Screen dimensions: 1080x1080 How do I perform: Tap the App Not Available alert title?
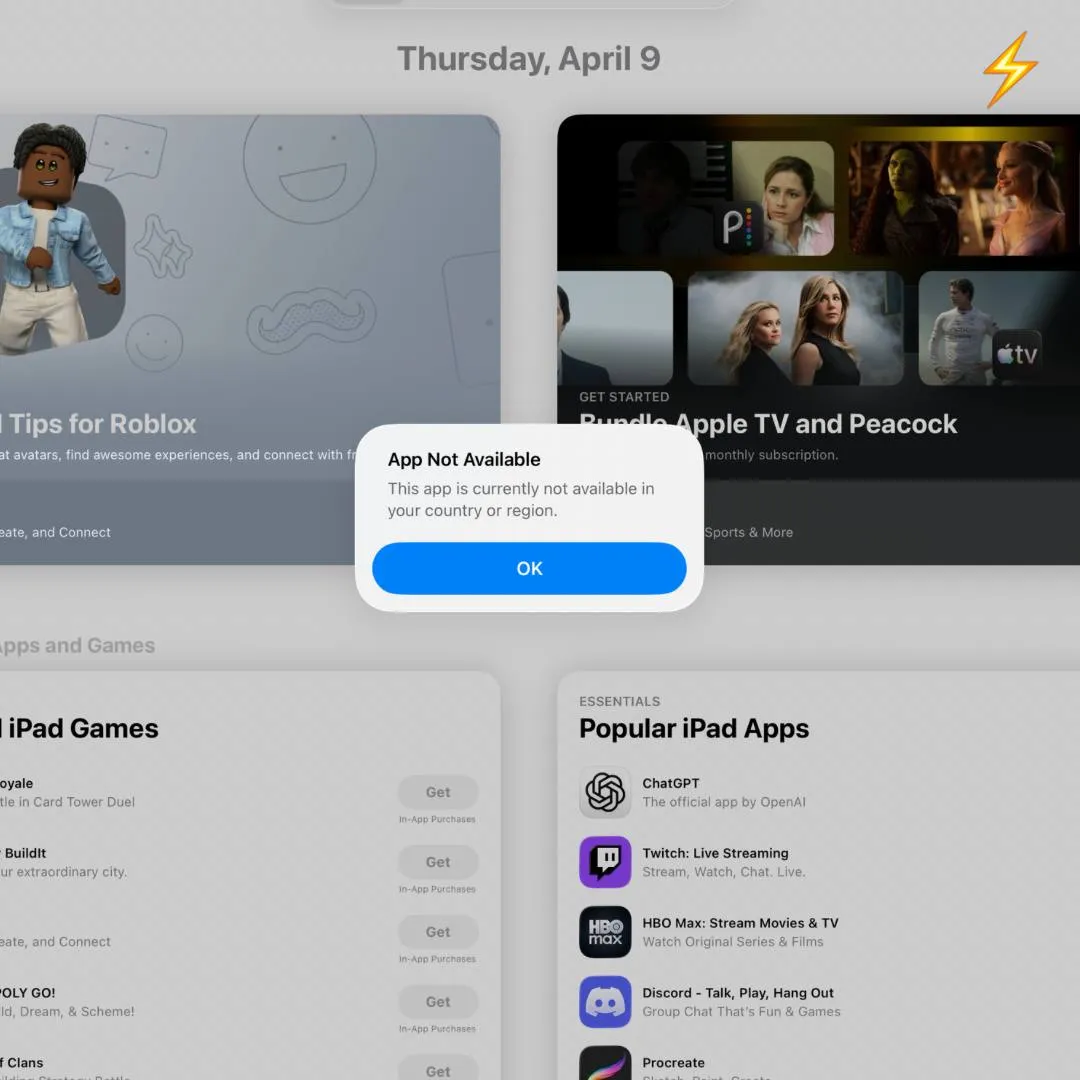tap(464, 459)
